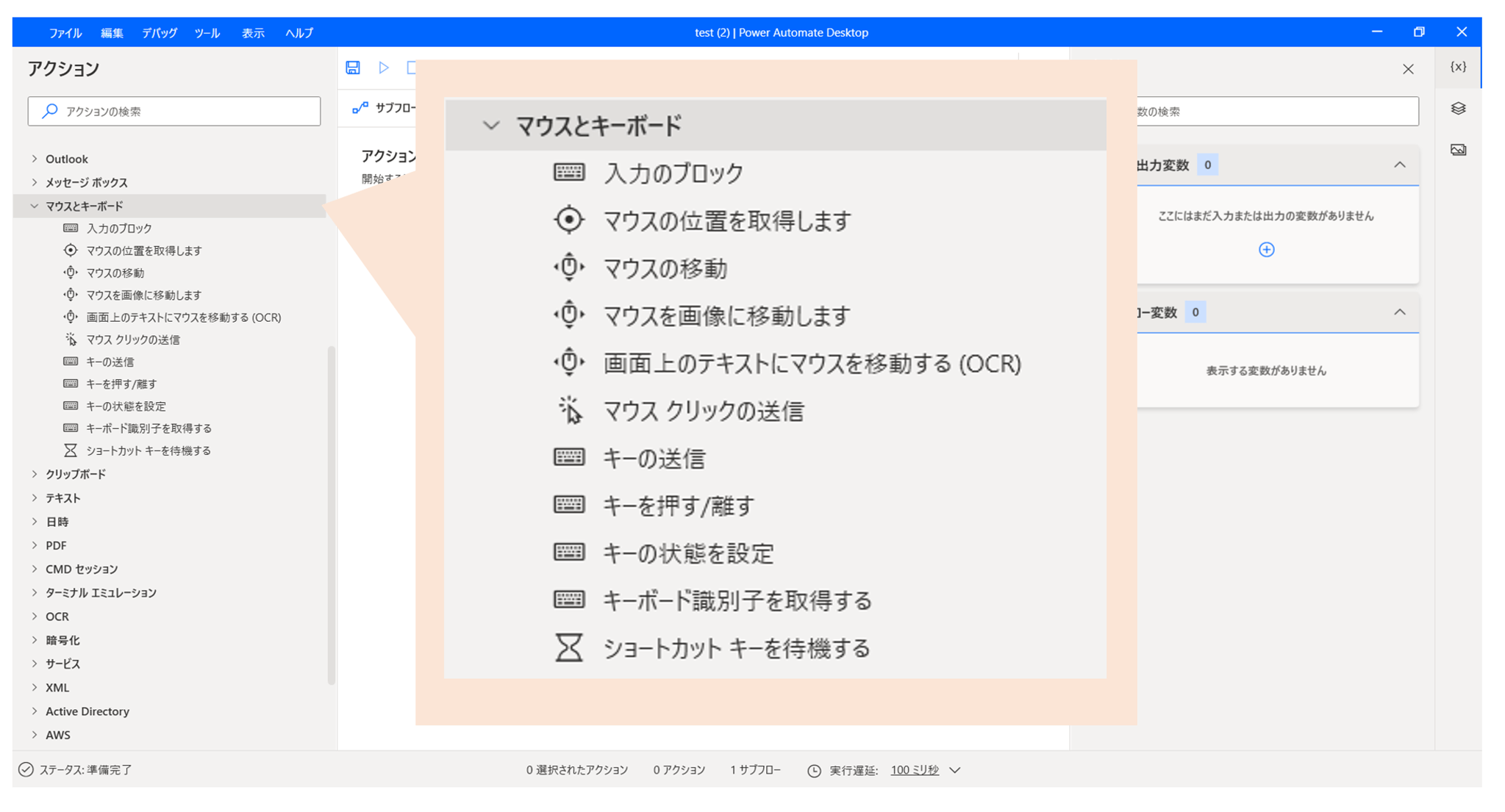Run the flow using the play icon

(x=383, y=67)
